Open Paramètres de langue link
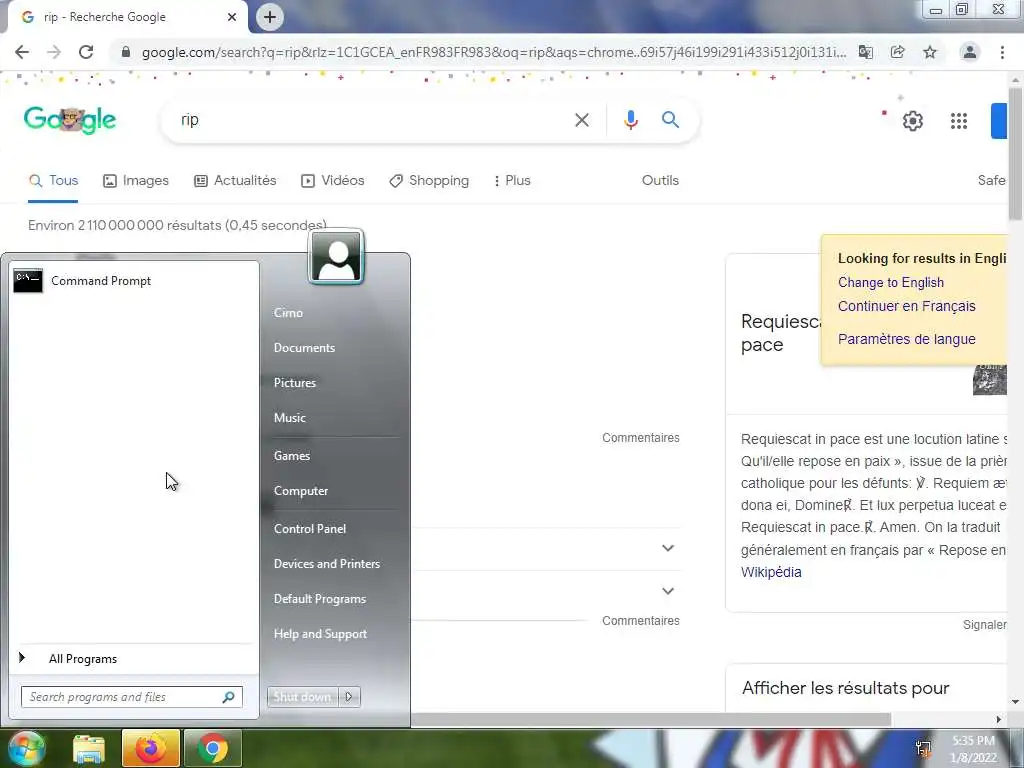This screenshot has height=768, width=1024. [906, 339]
